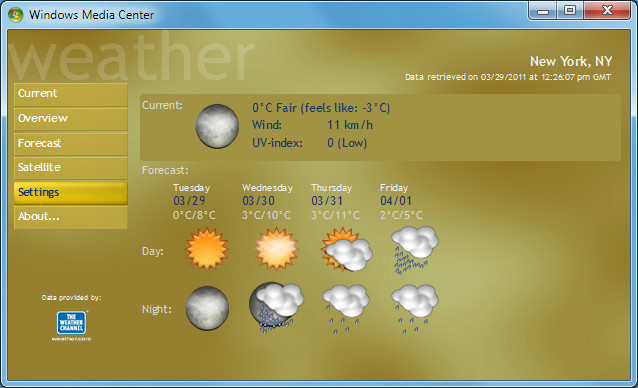Click Tuesday's clear night moon icon
Image resolution: width=638 pixels, height=388 pixels.
tap(207, 308)
